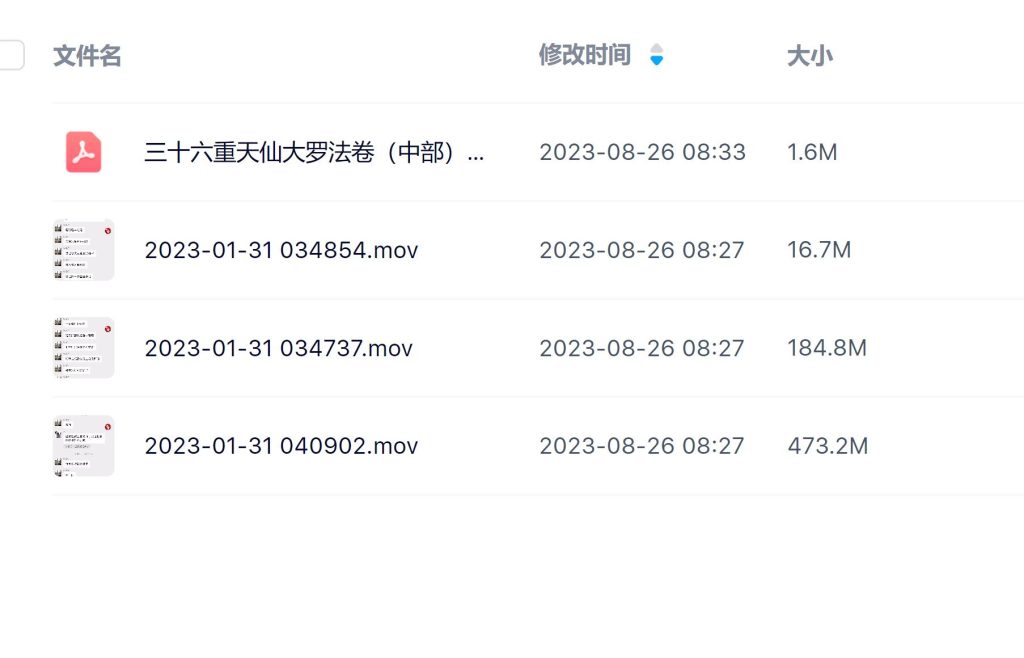The image size is (1024, 658).
Task: Open thumbnail of 2023-01-31 034854.mov
Action: coord(84,250)
